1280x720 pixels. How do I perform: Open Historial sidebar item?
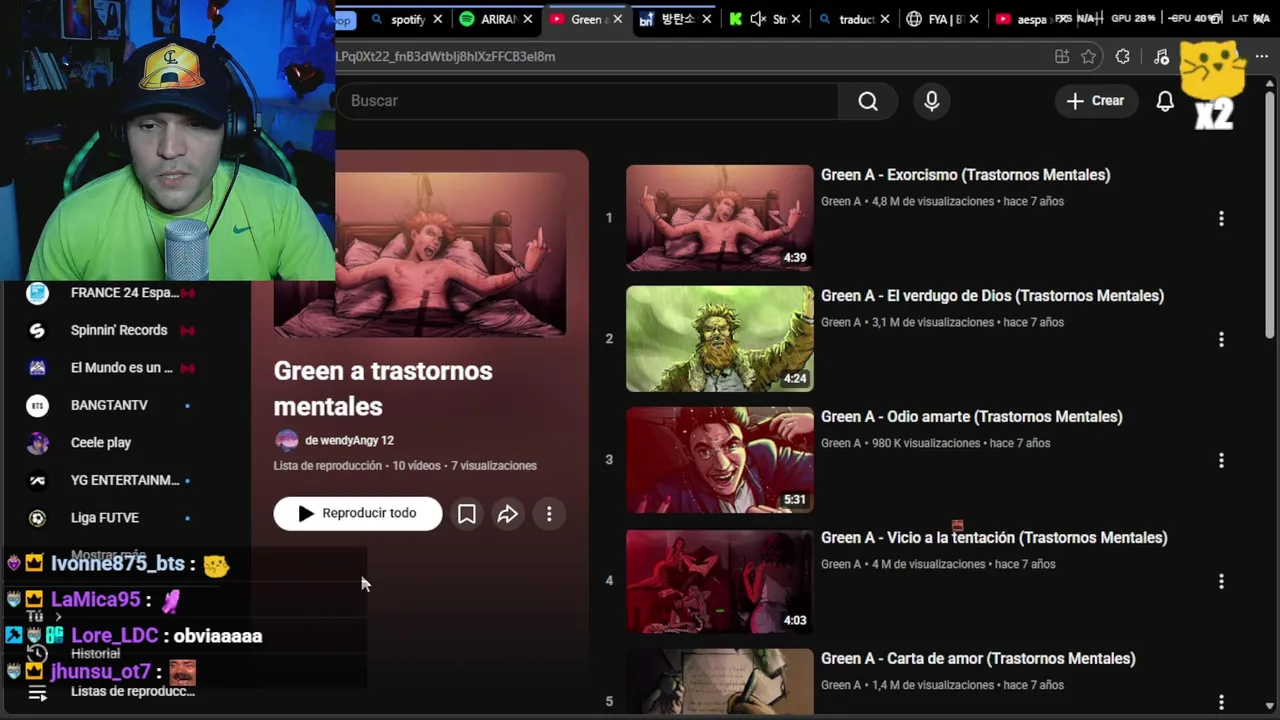point(95,654)
